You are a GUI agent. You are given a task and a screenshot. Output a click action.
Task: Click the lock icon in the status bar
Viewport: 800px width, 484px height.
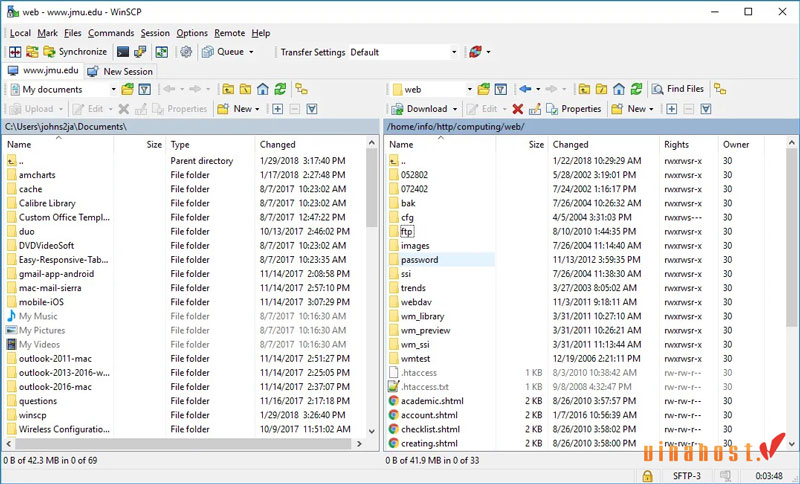click(647, 476)
